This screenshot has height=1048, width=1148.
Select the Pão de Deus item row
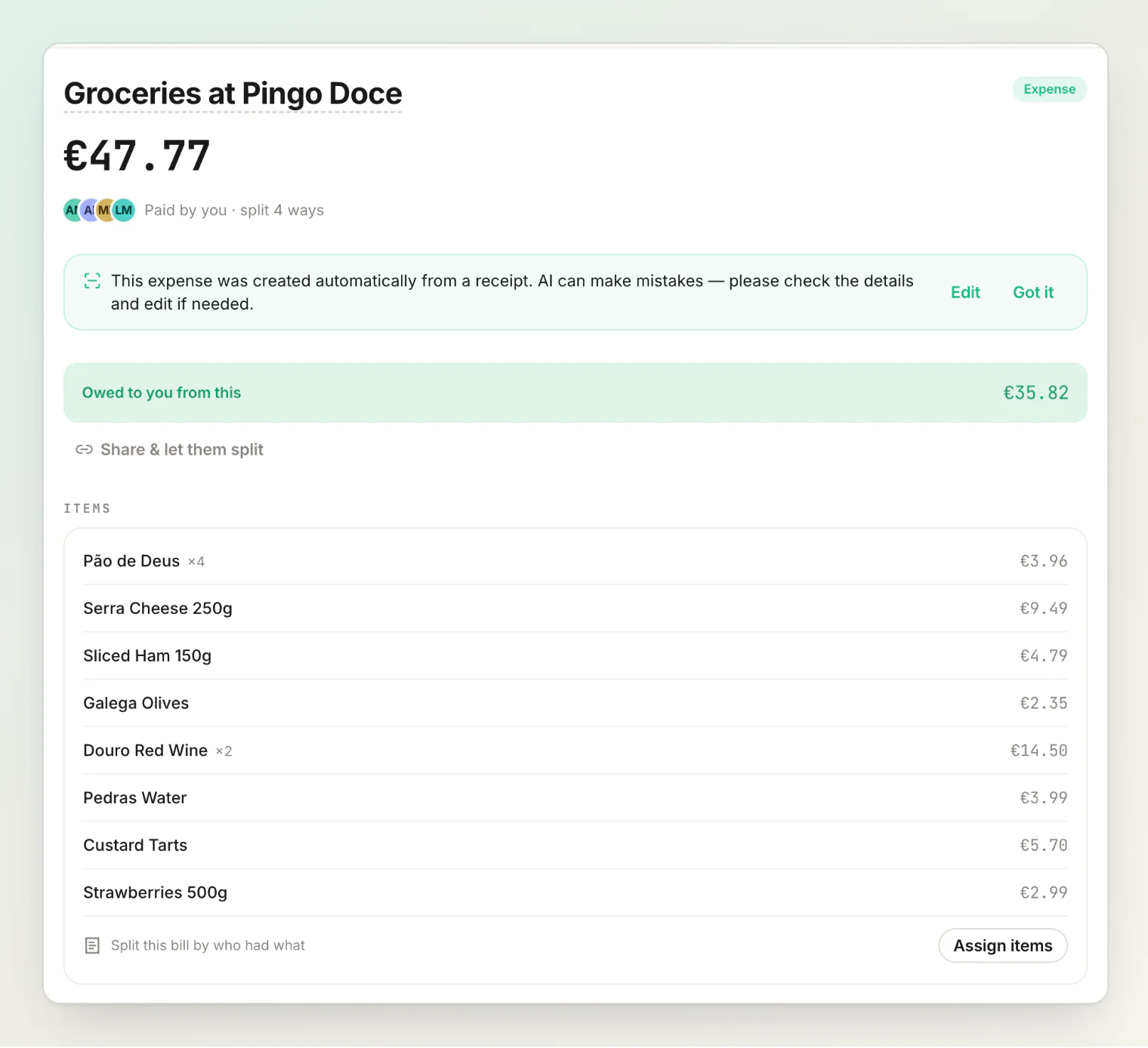click(576, 561)
